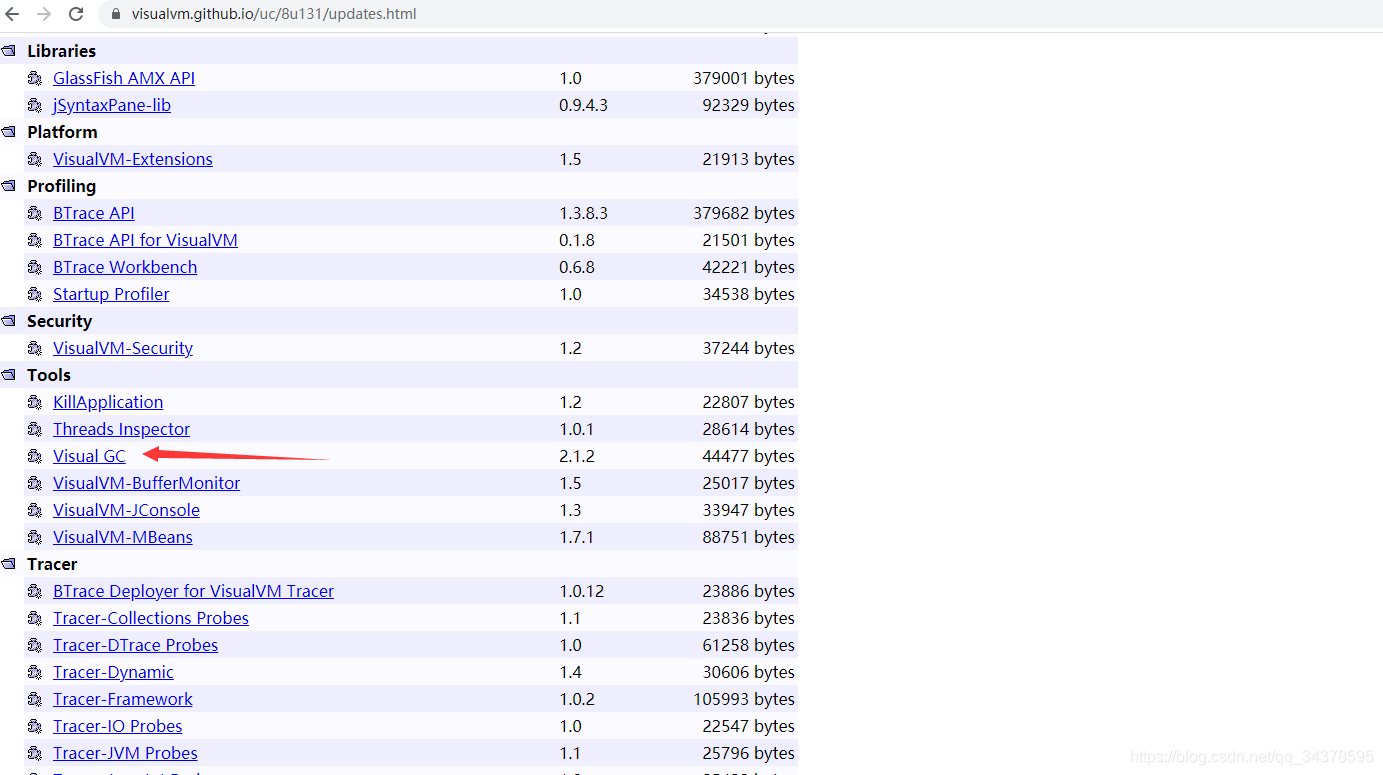Open the BTrace Workbench link
This screenshot has width=1383, height=775.
[x=125, y=267]
